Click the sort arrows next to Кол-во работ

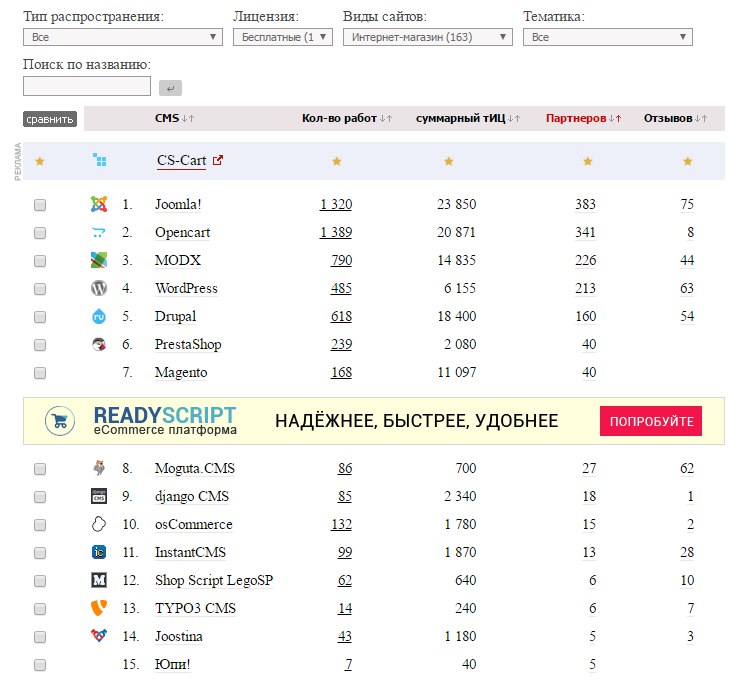(386, 119)
